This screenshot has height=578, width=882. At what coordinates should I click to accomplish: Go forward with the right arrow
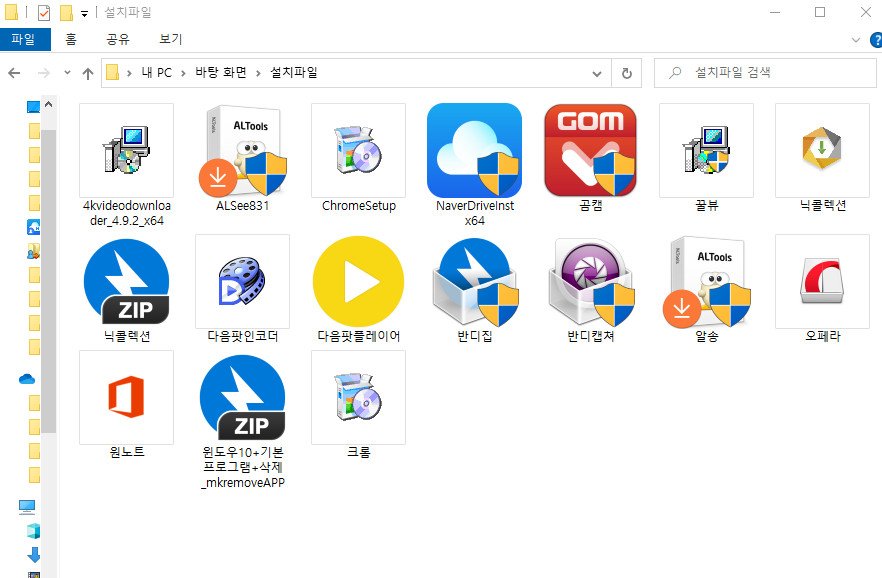coord(43,73)
